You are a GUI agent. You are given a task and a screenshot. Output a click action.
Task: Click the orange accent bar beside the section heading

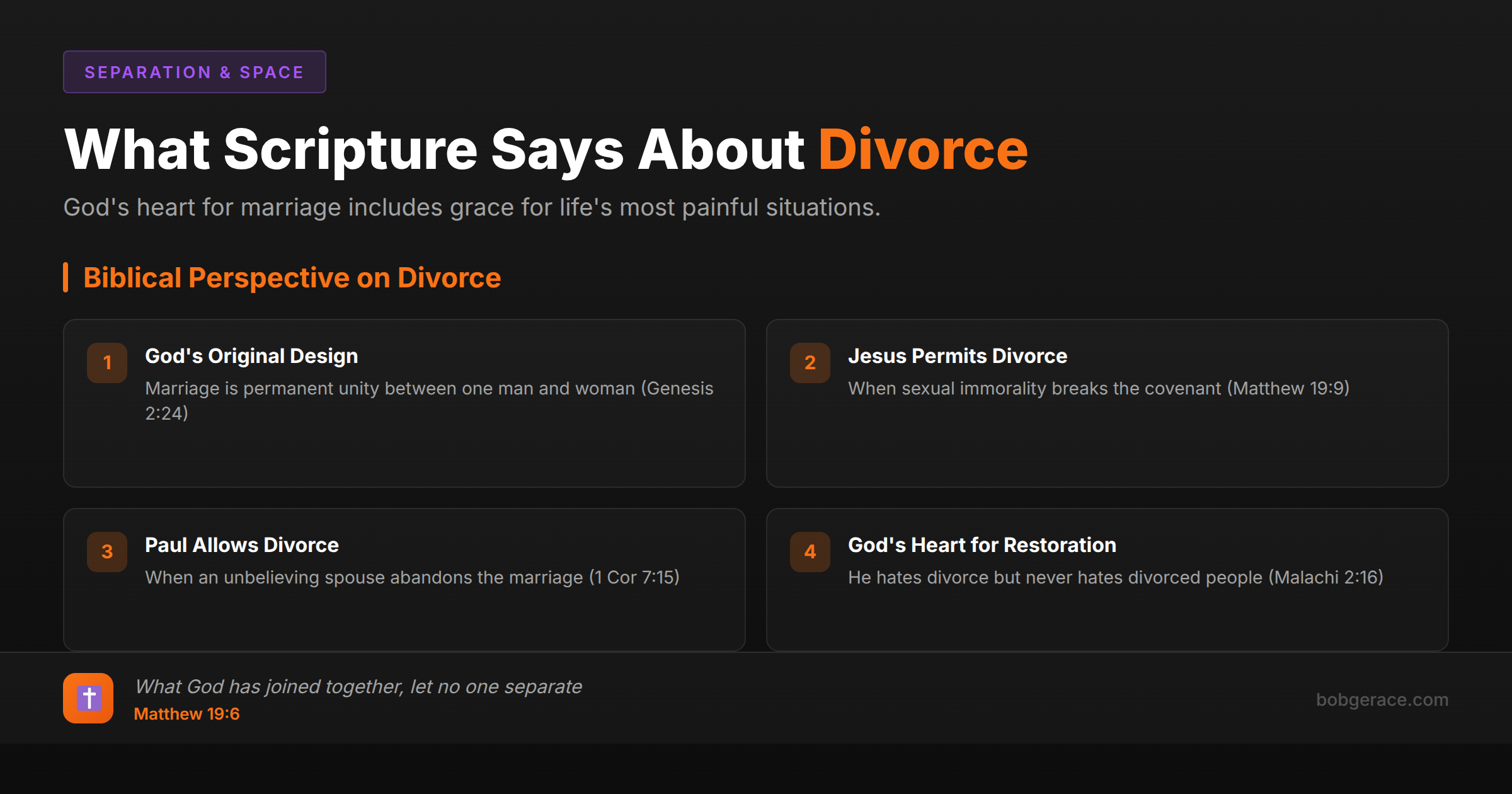(66, 277)
